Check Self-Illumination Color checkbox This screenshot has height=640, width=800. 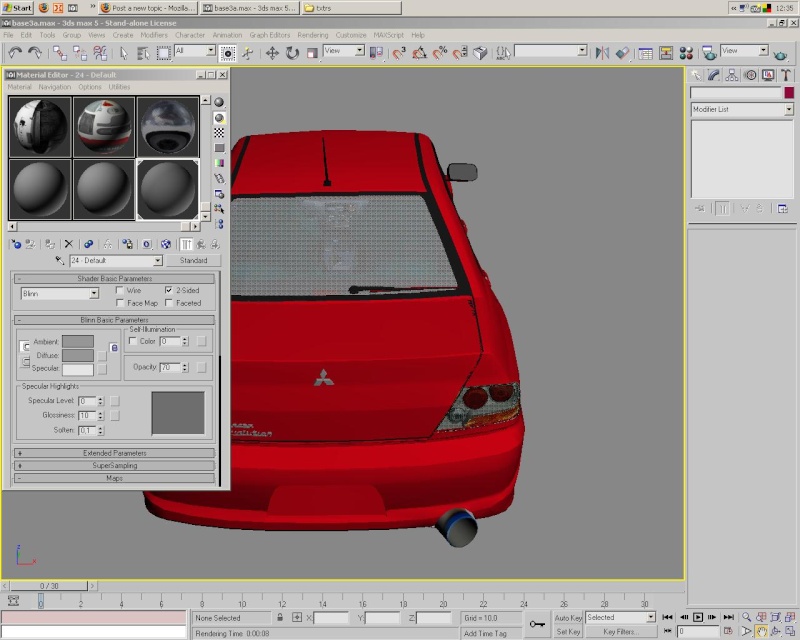[133, 341]
